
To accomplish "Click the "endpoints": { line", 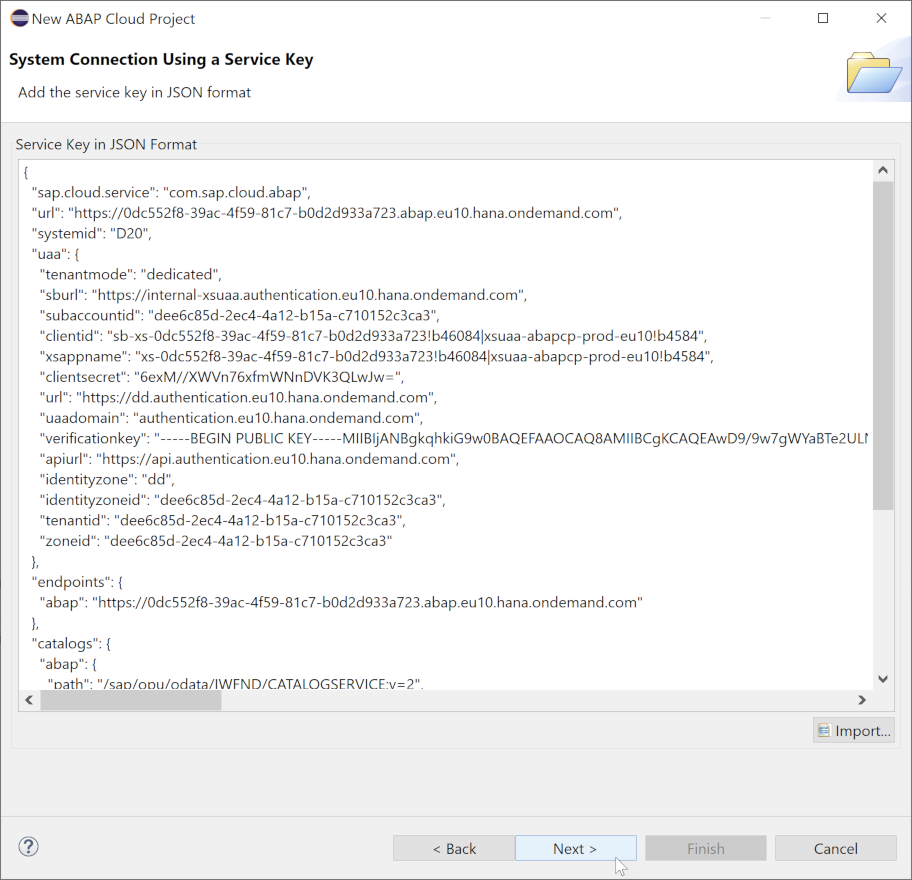I will point(77,582).
